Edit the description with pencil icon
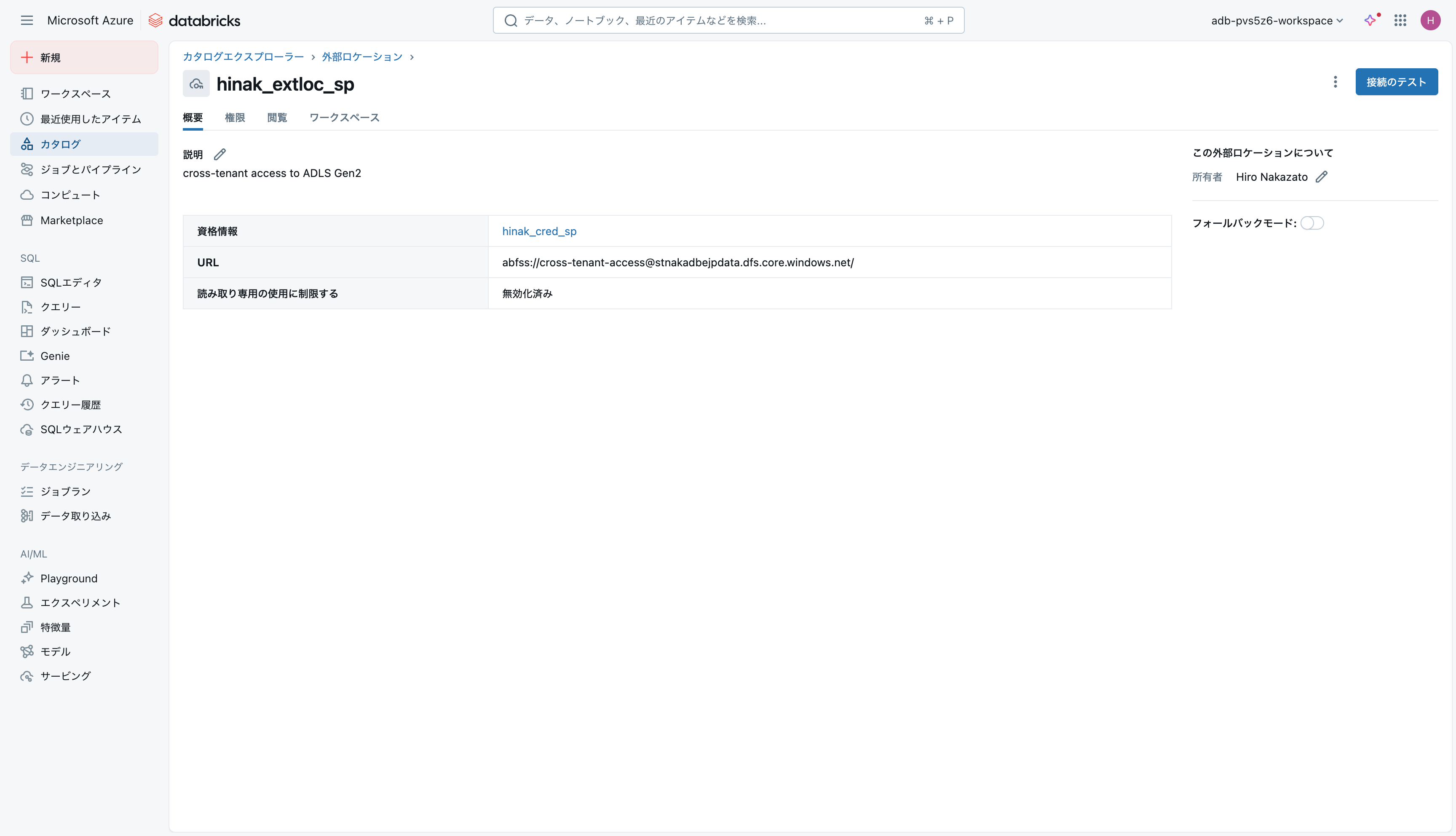This screenshot has height=836, width=1456. point(220,155)
